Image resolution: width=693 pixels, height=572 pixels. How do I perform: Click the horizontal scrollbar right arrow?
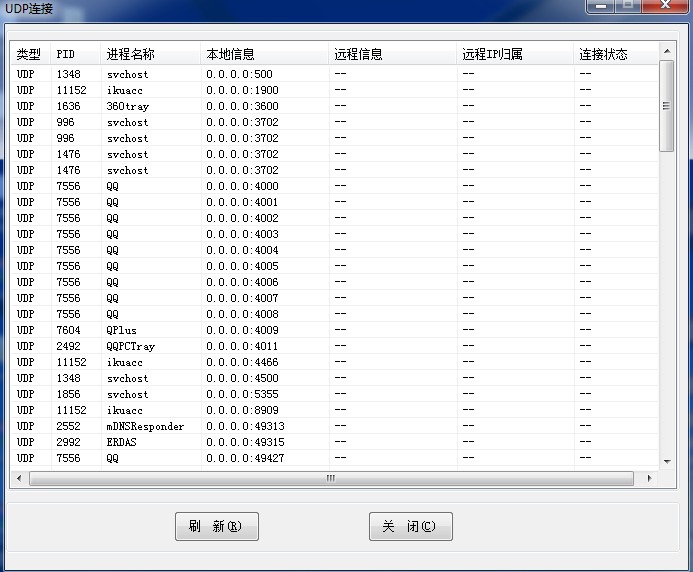pyautogui.click(x=649, y=478)
